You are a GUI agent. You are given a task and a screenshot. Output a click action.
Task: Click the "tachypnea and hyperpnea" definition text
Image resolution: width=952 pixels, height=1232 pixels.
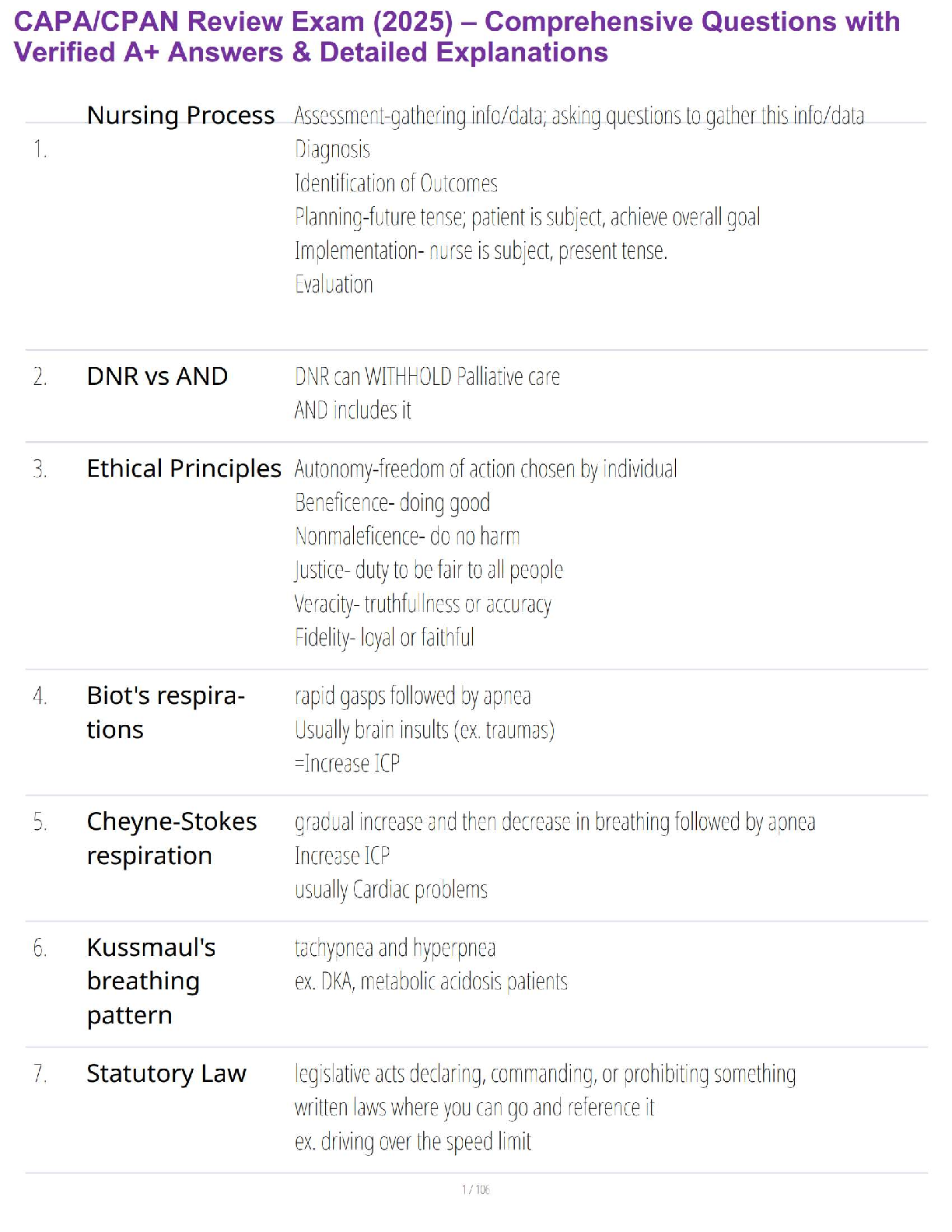coord(394,948)
